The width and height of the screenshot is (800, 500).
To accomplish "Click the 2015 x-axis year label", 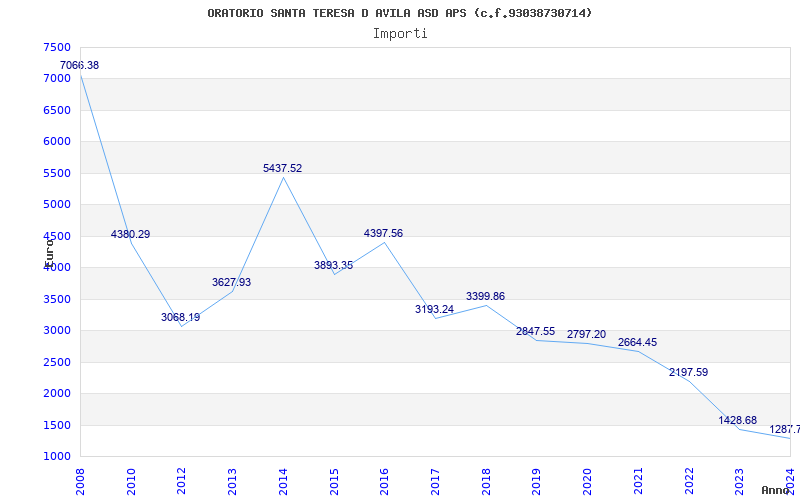I will (x=334, y=481).
